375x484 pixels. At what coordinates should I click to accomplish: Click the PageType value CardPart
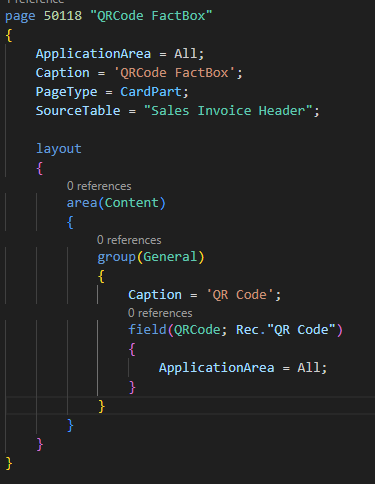click(151, 92)
